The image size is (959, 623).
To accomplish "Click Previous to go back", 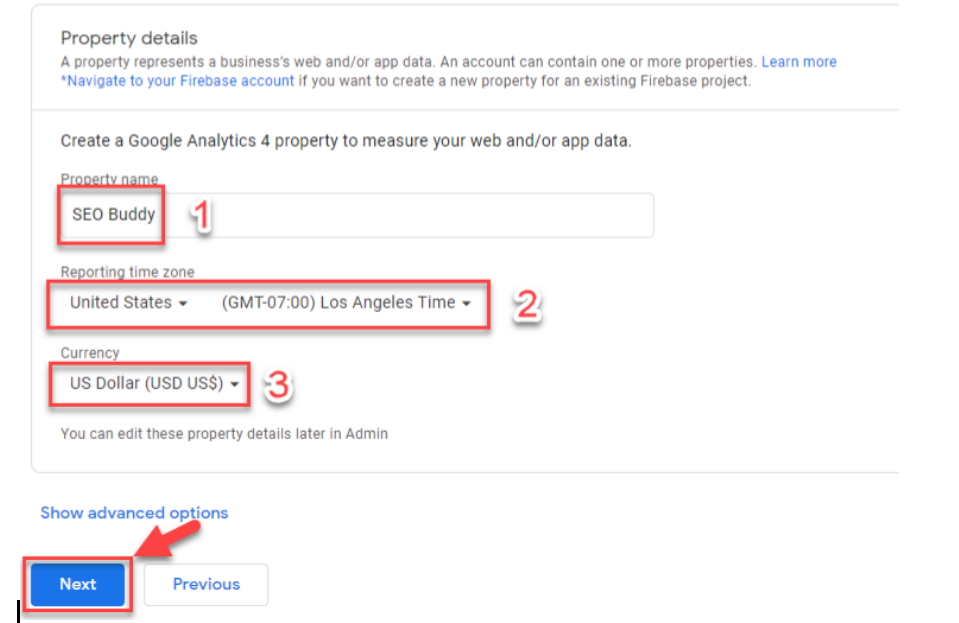I will click(x=205, y=584).
